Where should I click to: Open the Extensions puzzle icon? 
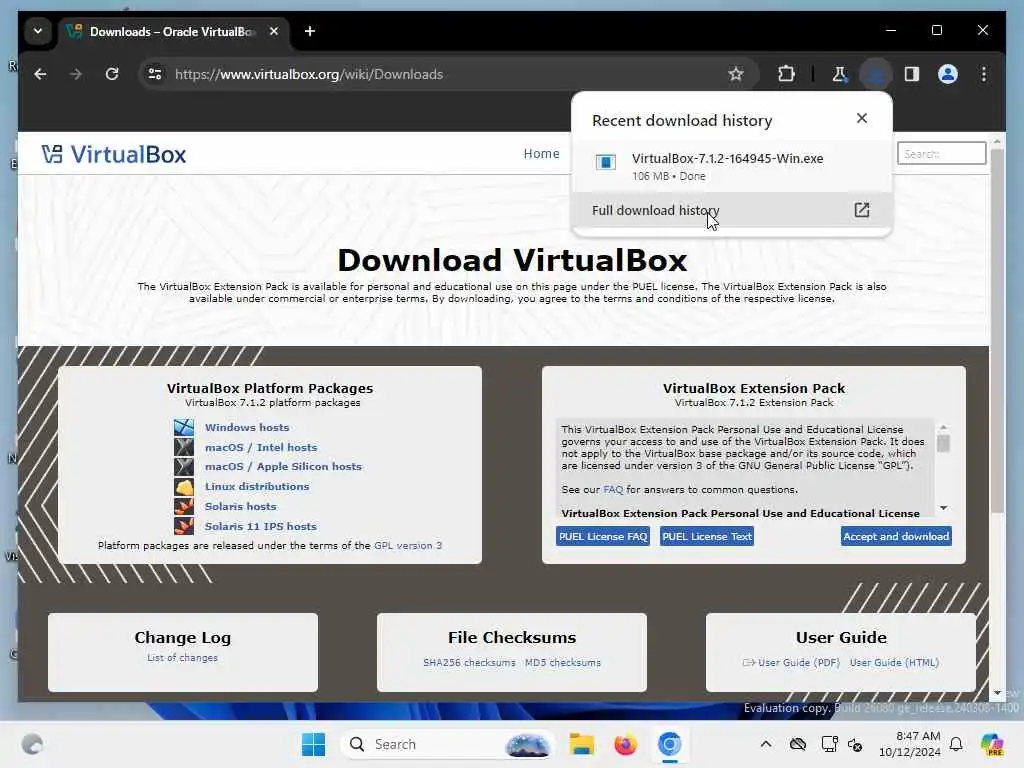(x=786, y=74)
